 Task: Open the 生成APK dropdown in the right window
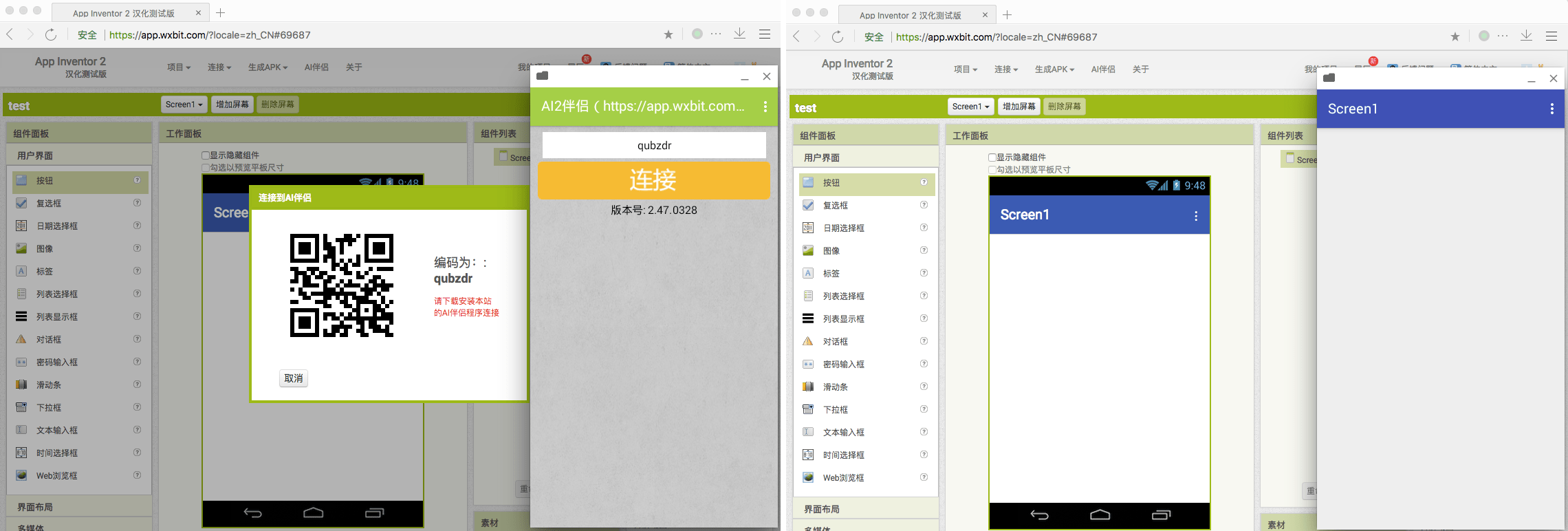1054,69
